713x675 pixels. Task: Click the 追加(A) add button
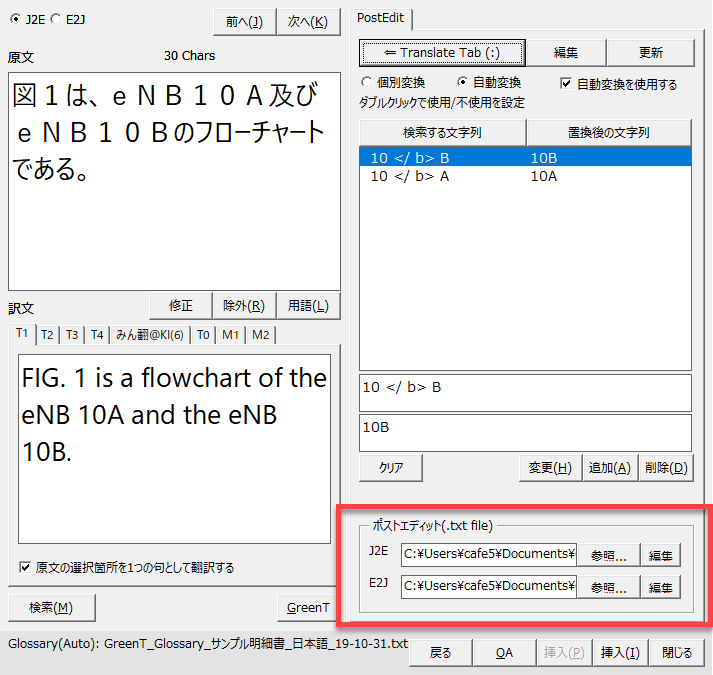pyautogui.click(x=610, y=467)
